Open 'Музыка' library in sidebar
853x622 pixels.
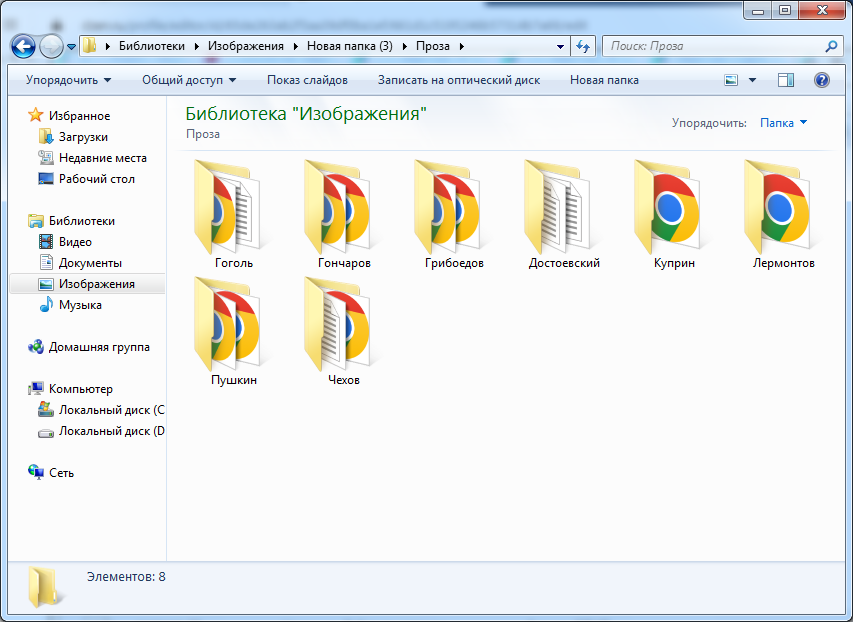[80, 305]
